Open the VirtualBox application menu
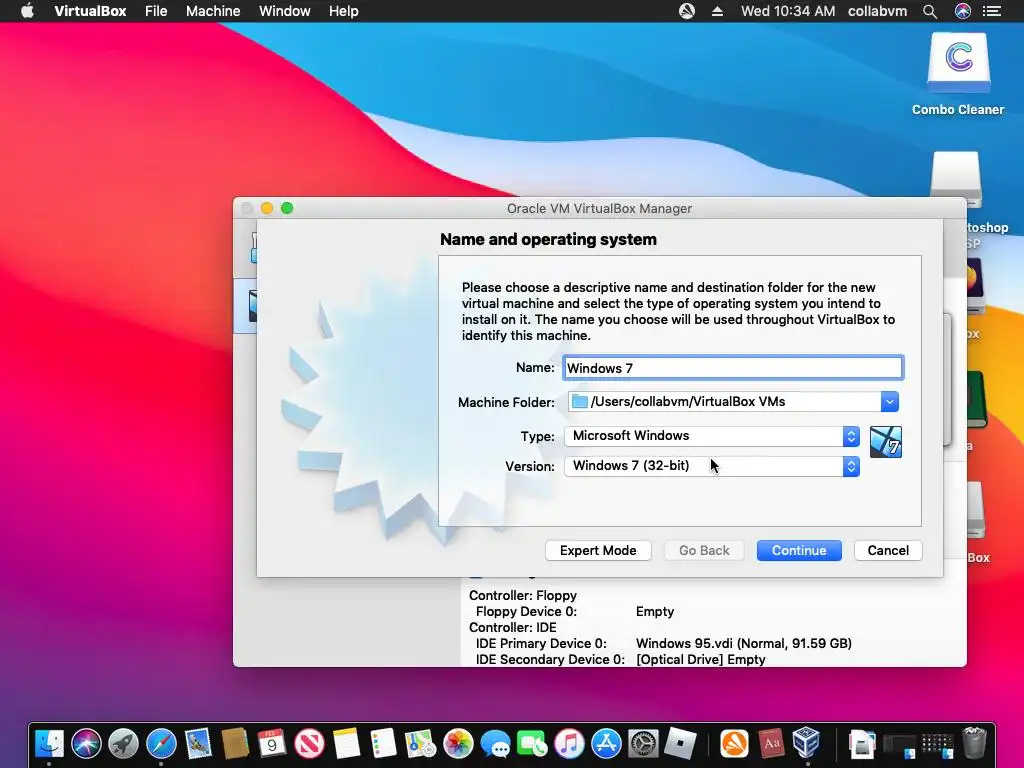The image size is (1024, 768). point(90,11)
